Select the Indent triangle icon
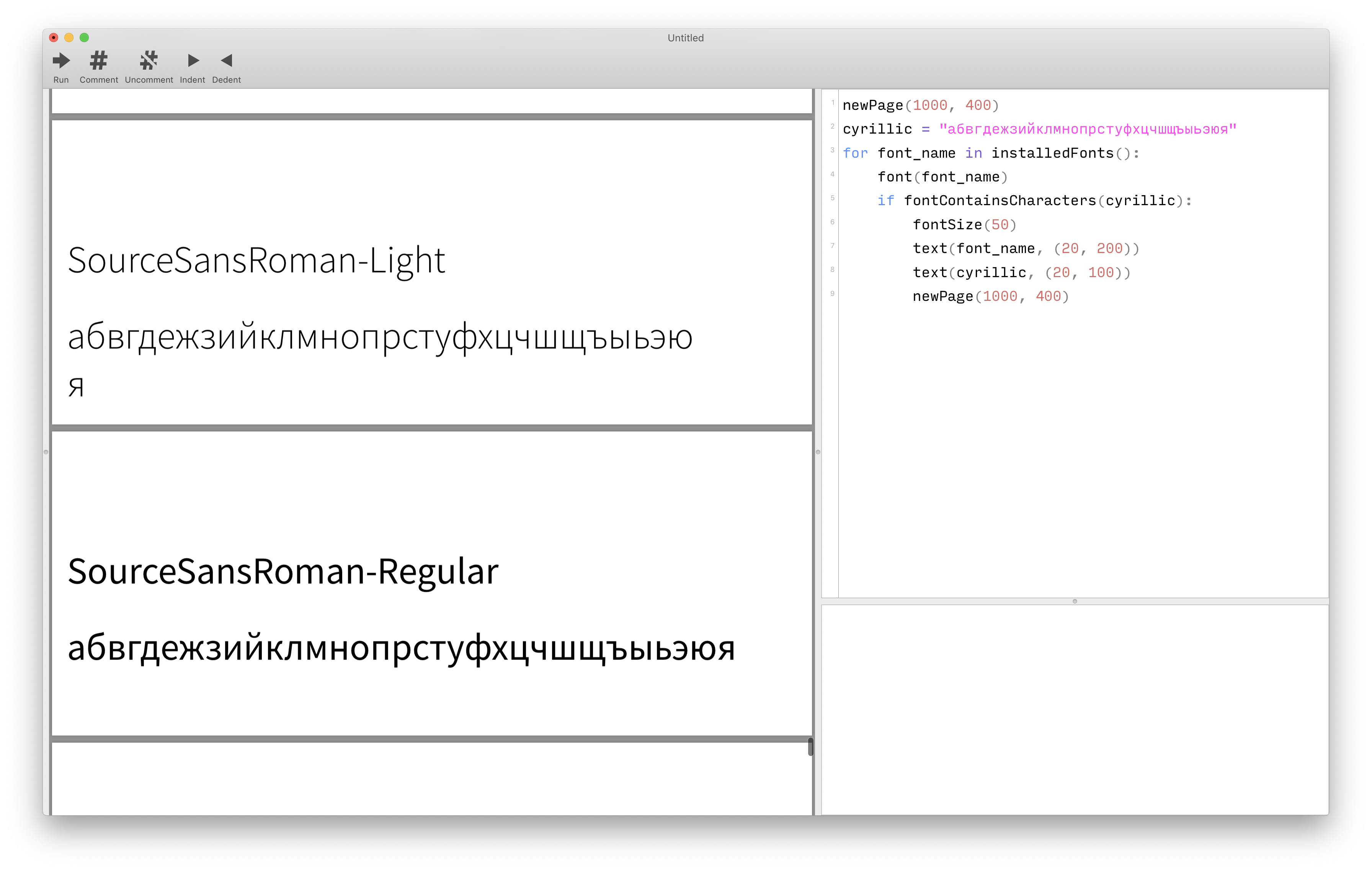The width and height of the screenshot is (1372, 872). tap(193, 60)
